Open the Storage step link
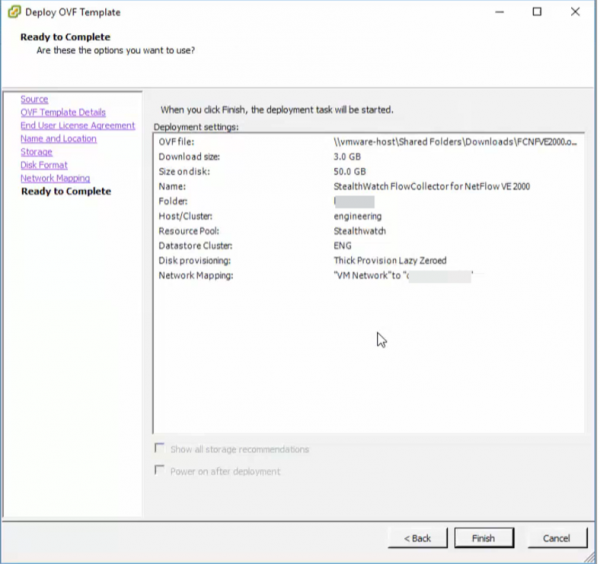Screen dimensions: 600x564 [36, 152]
